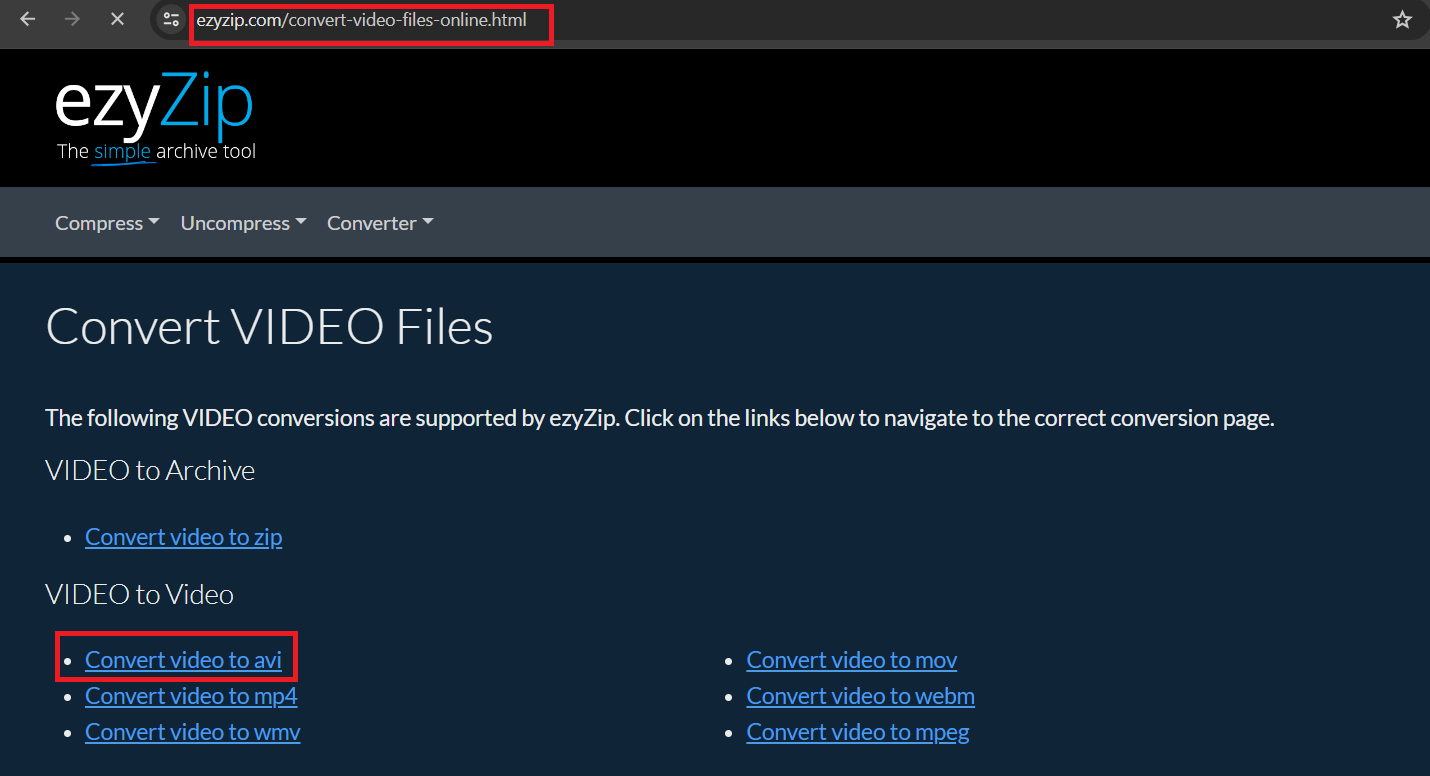The height and width of the screenshot is (776, 1430).
Task: Open the Convert video to zip link
Action: 183,537
